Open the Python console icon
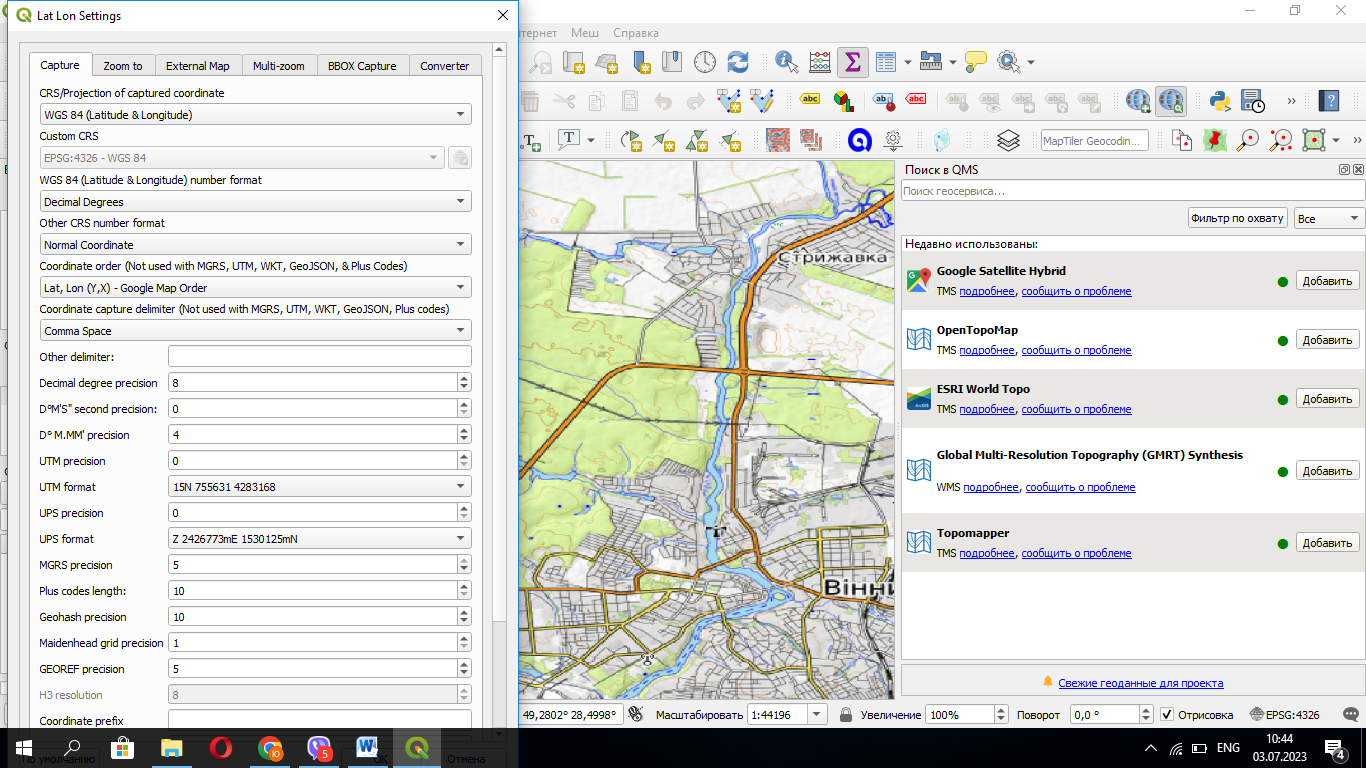1366x768 pixels. tap(1219, 100)
